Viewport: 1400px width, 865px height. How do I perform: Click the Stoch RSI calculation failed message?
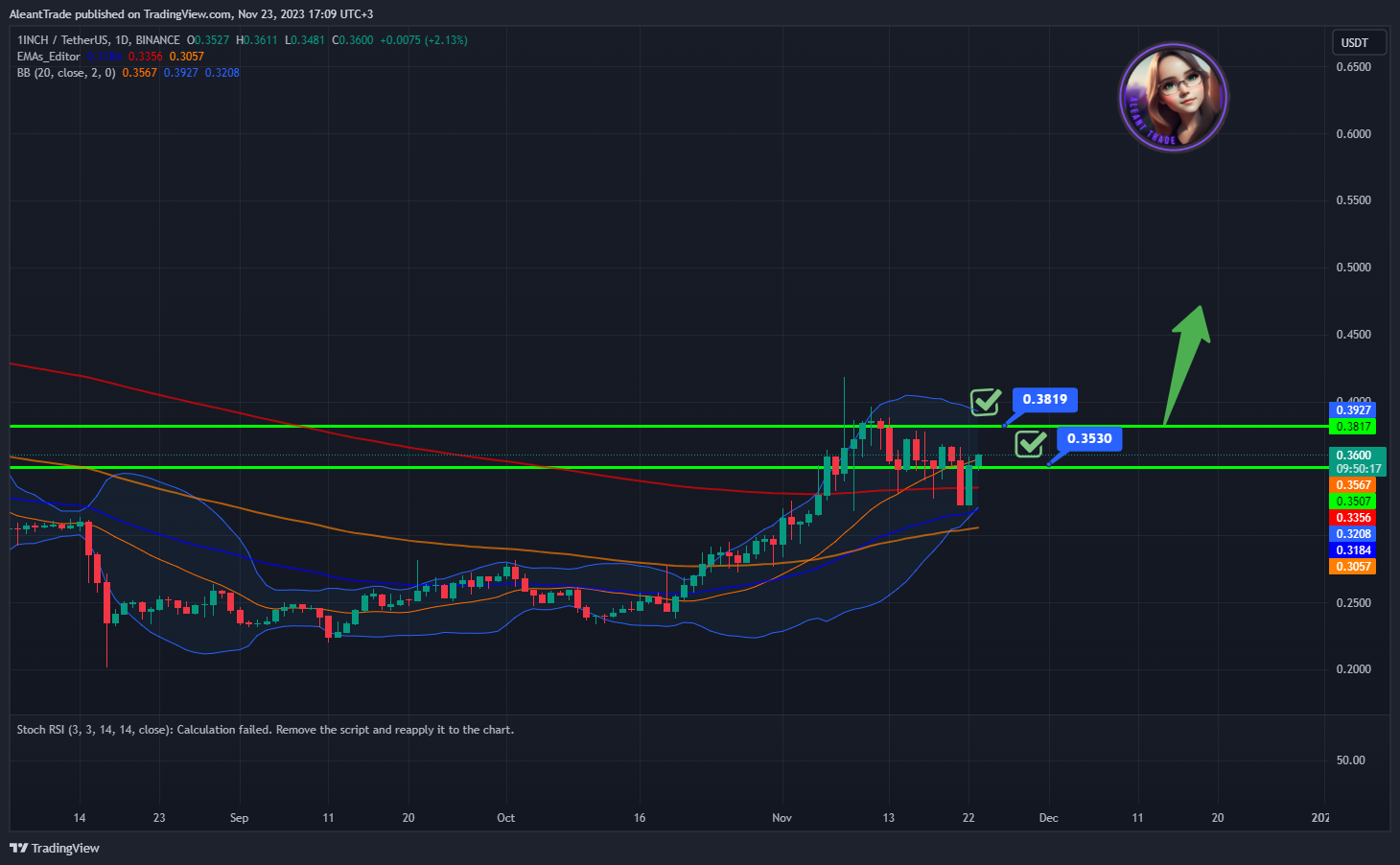pyautogui.click(x=266, y=730)
